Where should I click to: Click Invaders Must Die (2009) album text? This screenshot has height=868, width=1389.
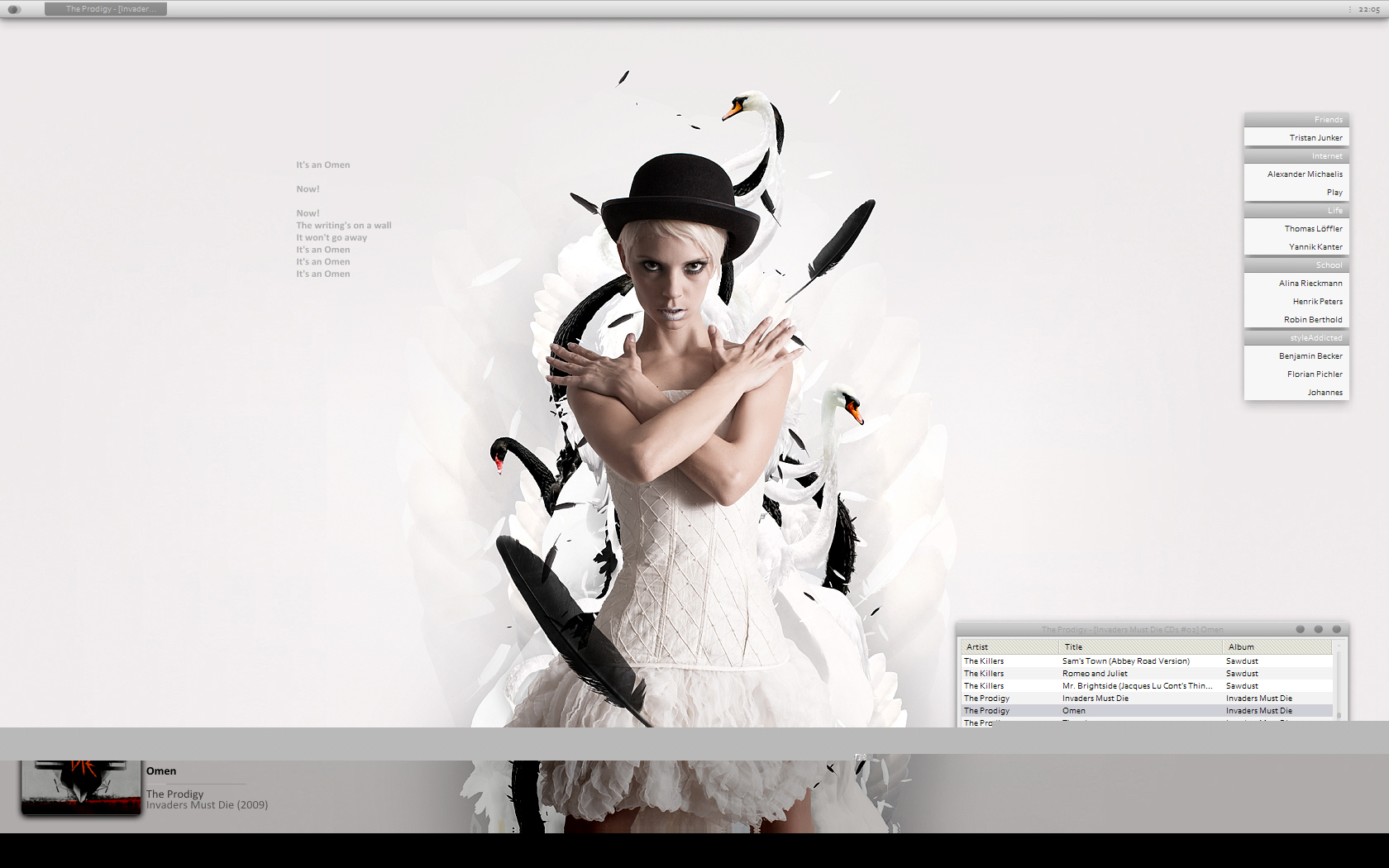tap(207, 805)
